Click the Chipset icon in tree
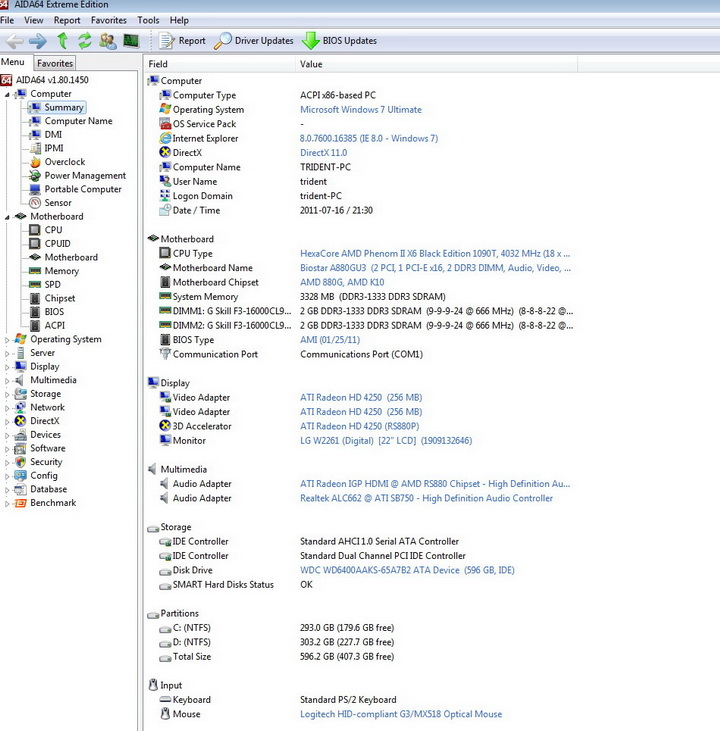720x731 pixels. (x=35, y=298)
